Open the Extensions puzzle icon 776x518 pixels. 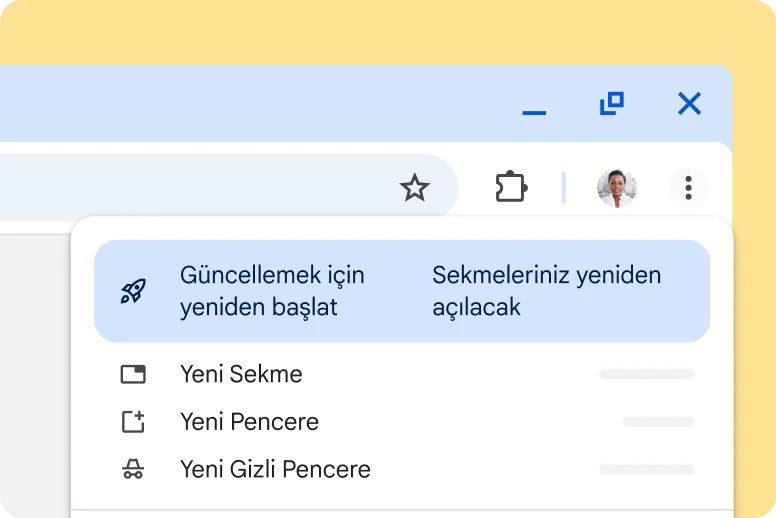pos(511,187)
